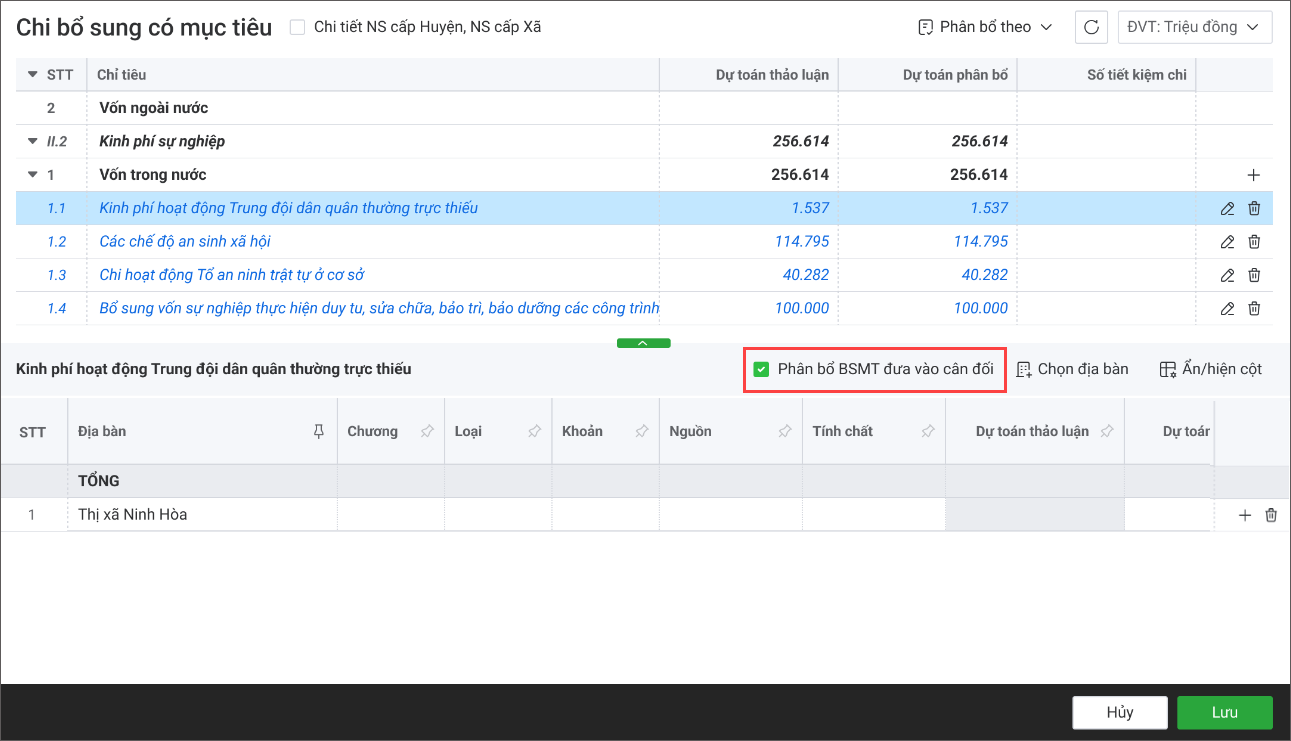This screenshot has width=1291, height=741.
Task: Enable Chi tiết NS cấp Huyện checkbox
Action: [297, 27]
